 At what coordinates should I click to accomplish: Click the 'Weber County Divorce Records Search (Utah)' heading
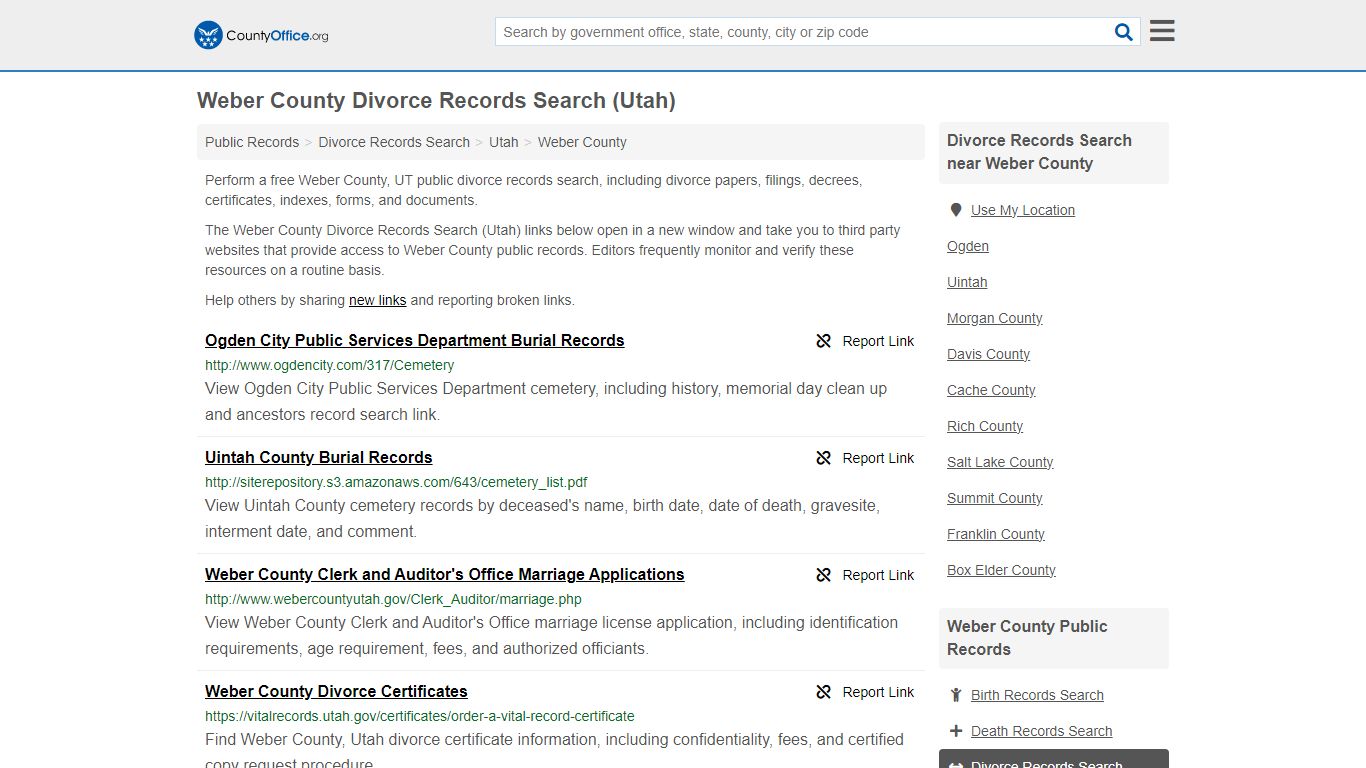pyautogui.click(x=436, y=101)
